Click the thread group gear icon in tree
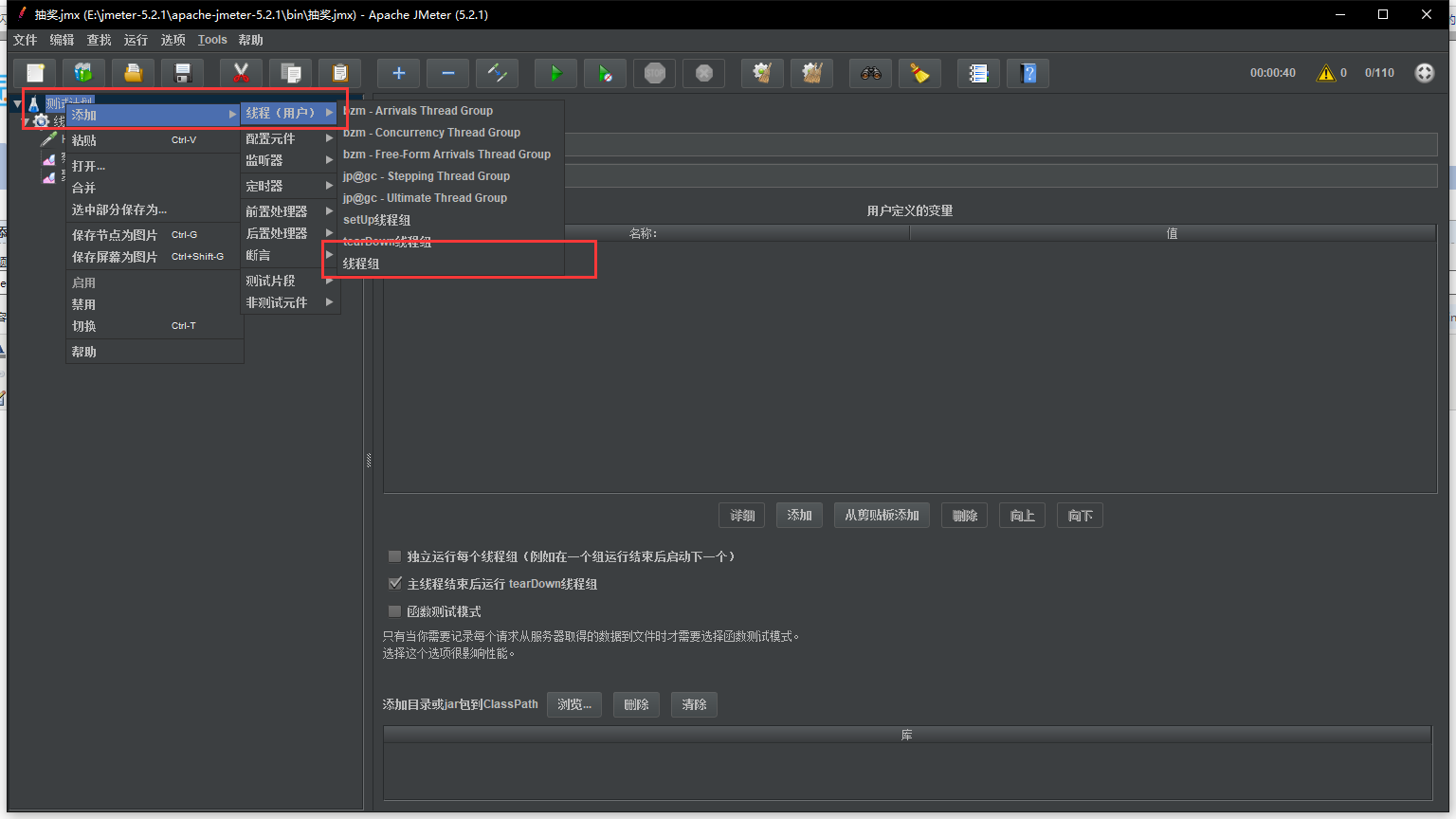 tap(41, 121)
